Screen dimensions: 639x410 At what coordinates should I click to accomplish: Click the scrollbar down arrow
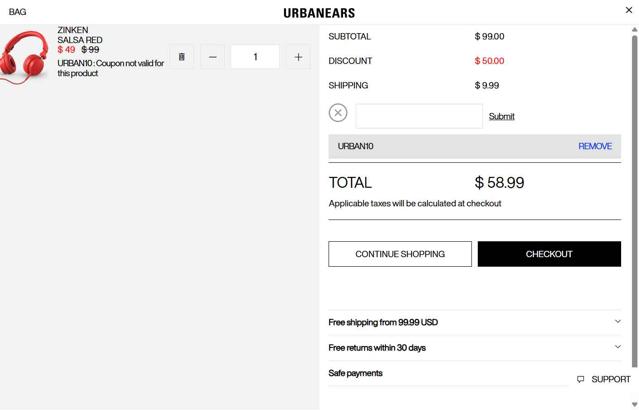click(x=635, y=404)
